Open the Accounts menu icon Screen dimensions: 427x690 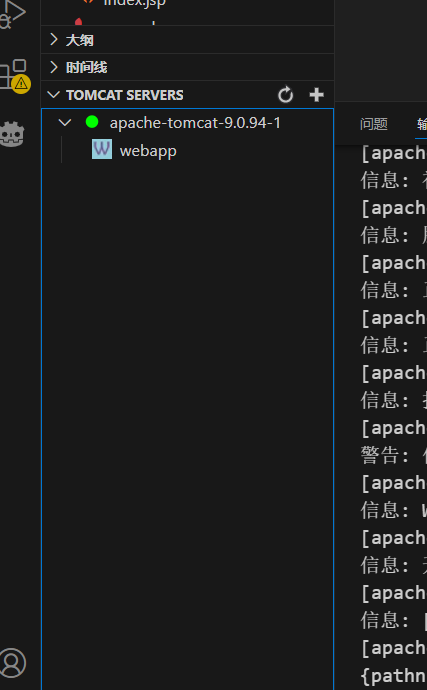click(x=13, y=663)
